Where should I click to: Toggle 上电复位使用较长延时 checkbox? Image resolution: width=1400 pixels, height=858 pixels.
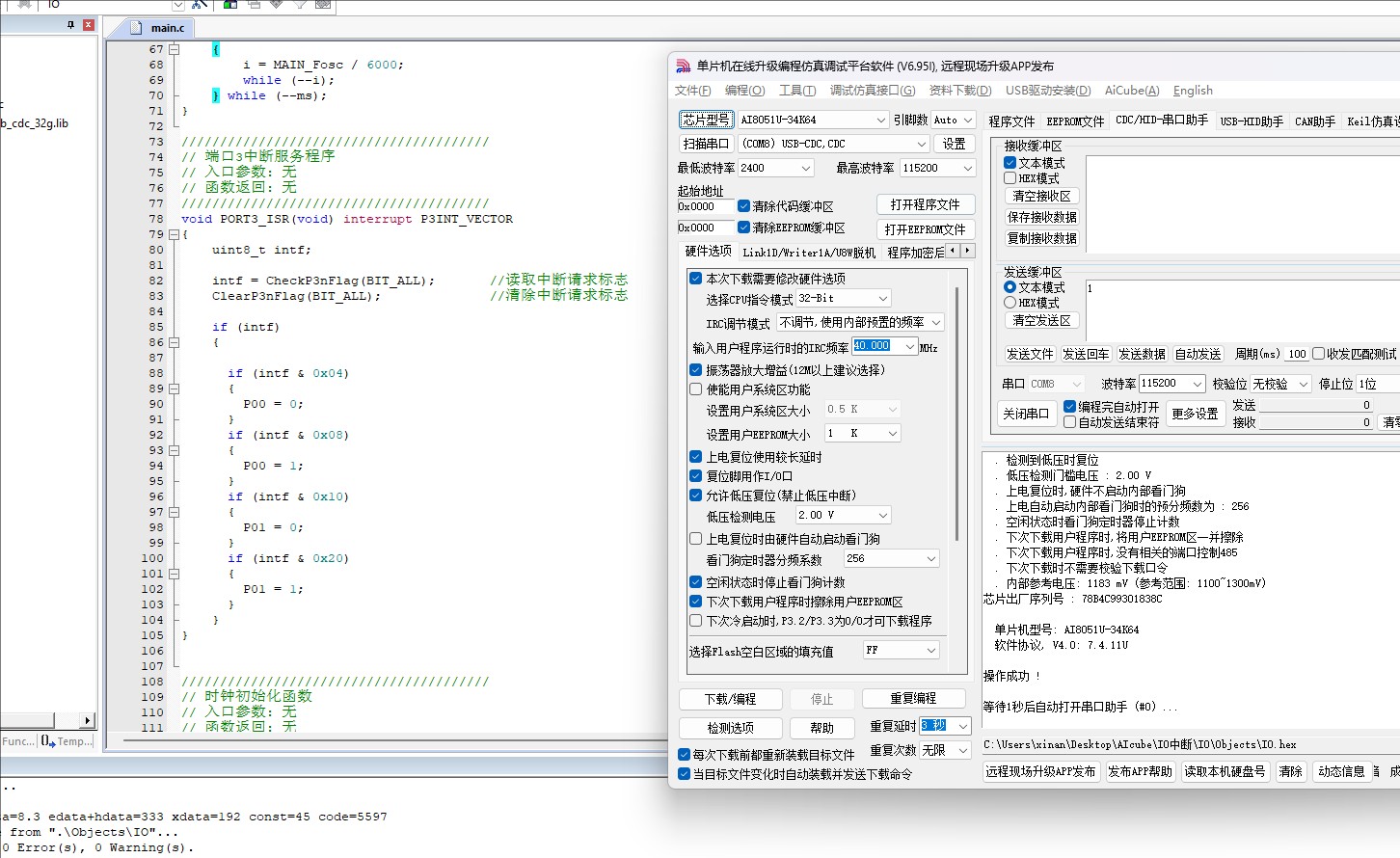(x=695, y=457)
